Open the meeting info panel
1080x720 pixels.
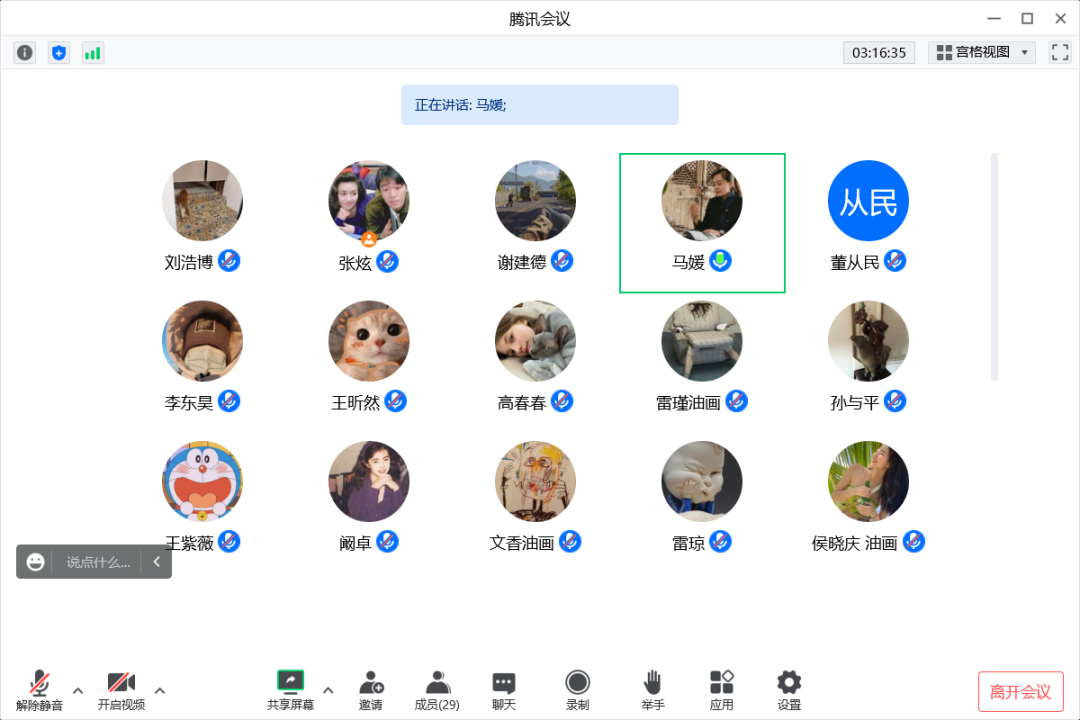[x=24, y=52]
